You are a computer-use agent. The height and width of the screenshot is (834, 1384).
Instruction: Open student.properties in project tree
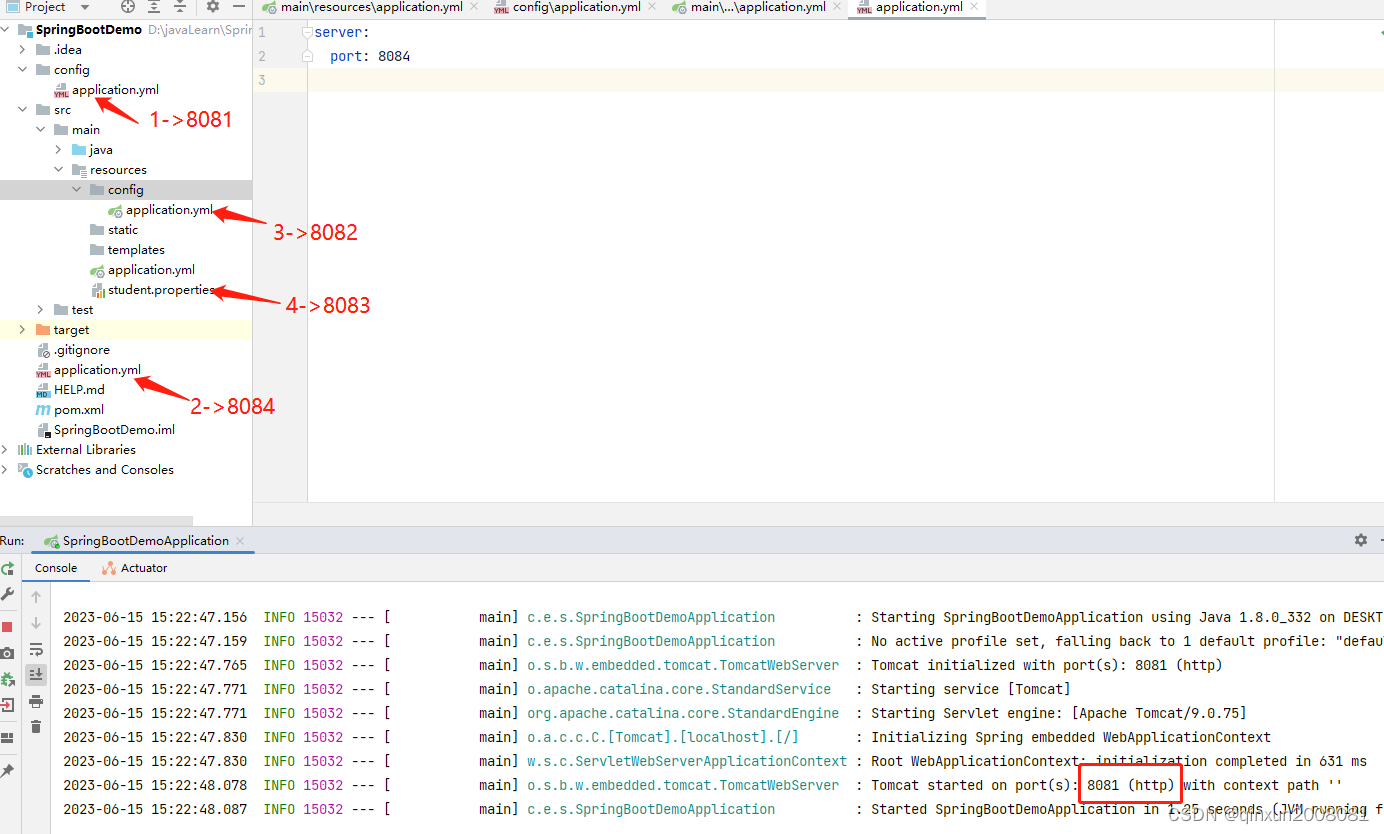point(161,290)
